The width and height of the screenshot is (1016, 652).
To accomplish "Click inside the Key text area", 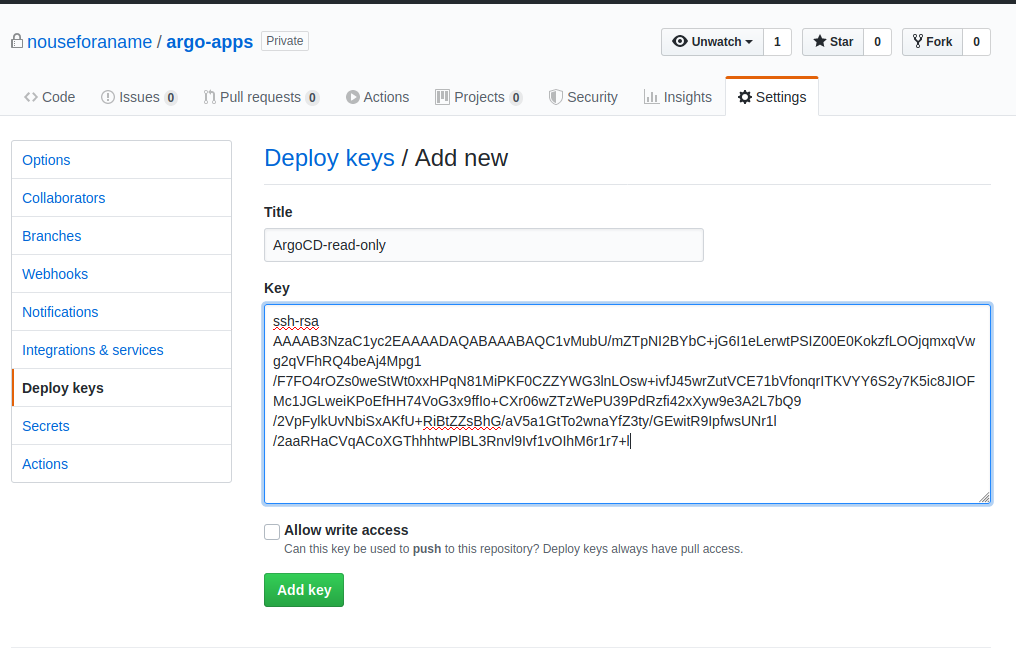I will click(x=627, y=404).
